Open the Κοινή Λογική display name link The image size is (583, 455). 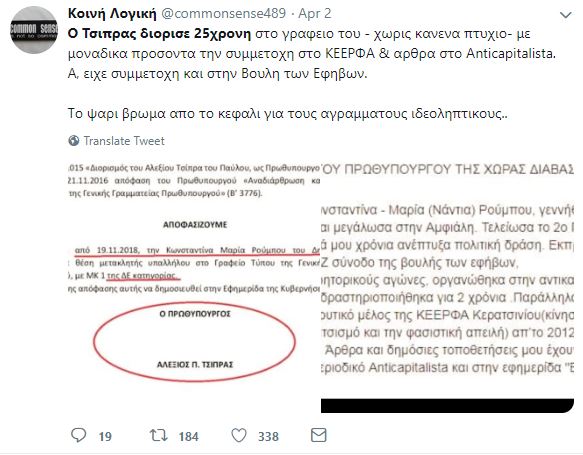coord(112,13)
